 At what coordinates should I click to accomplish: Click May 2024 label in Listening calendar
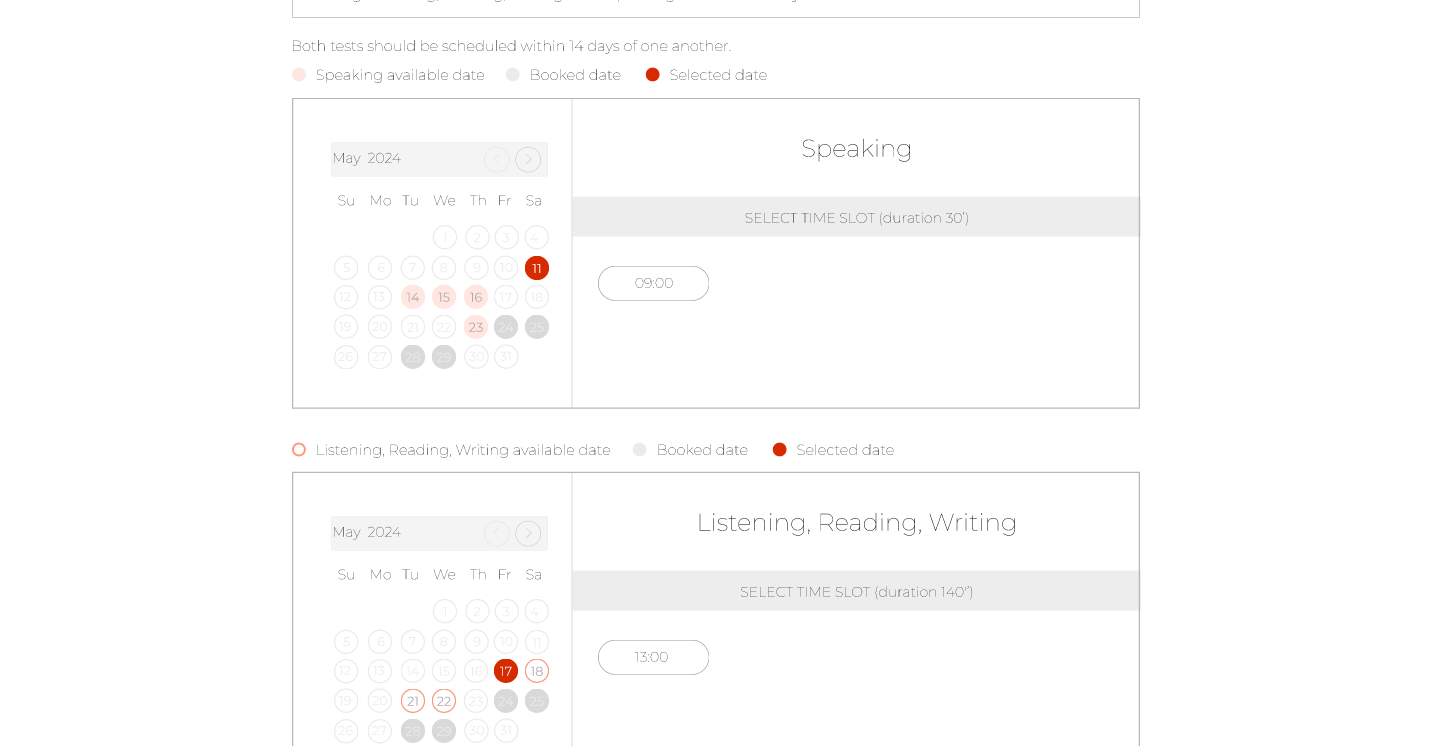tap(367, 532)
